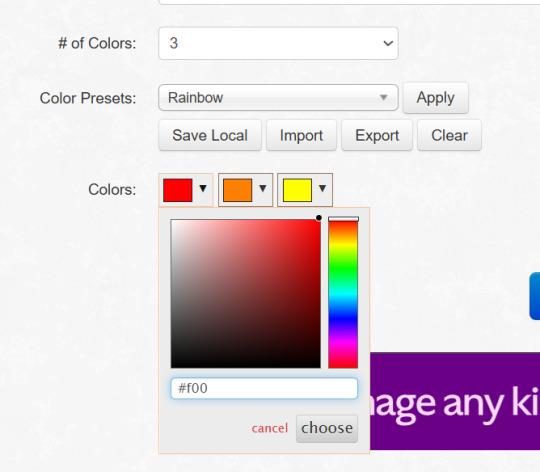Viewport: 540px width, 472px height.
Task: Select the red color swatch
Action: point(178,190)
